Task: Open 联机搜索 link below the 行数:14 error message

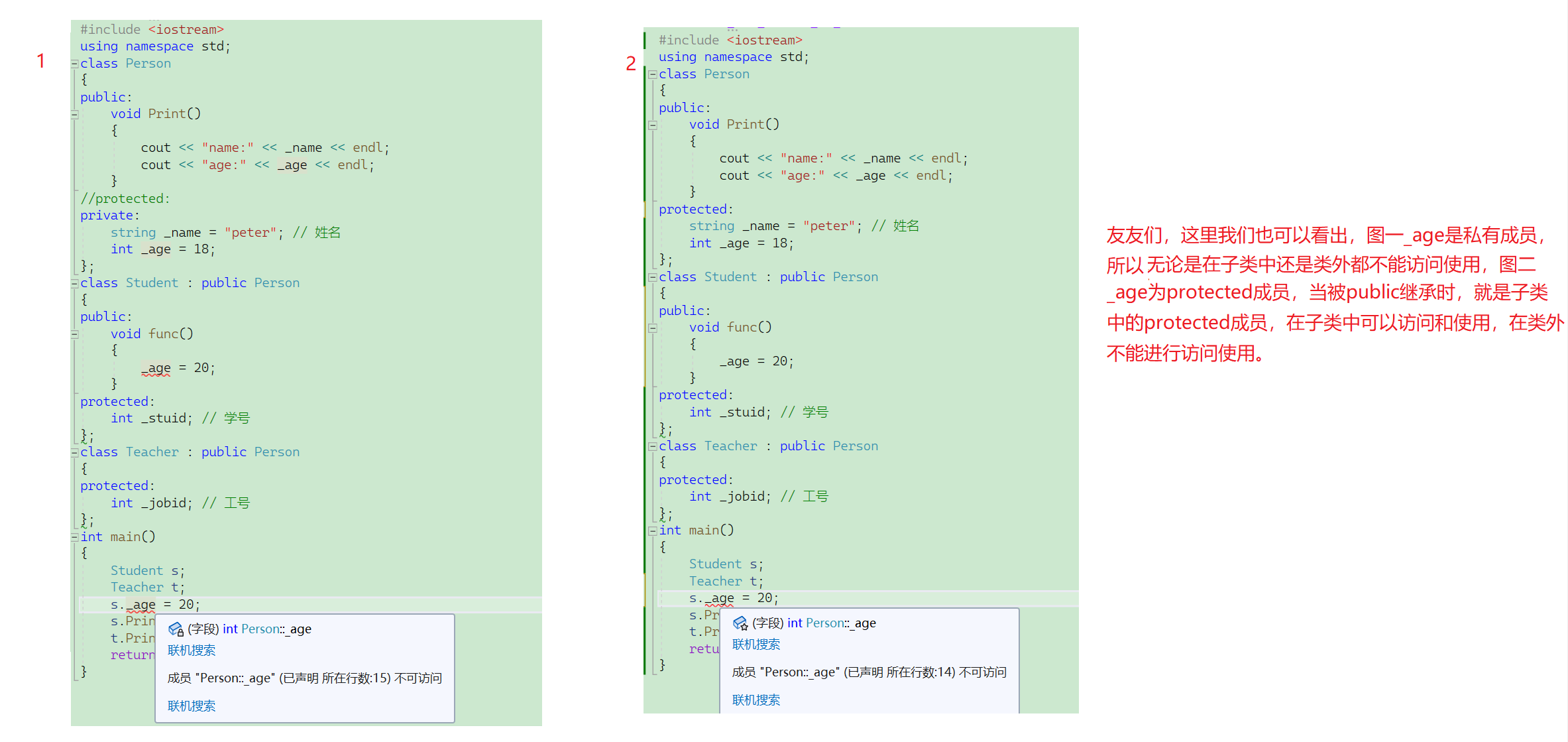Action: click(x=756, y=700)
